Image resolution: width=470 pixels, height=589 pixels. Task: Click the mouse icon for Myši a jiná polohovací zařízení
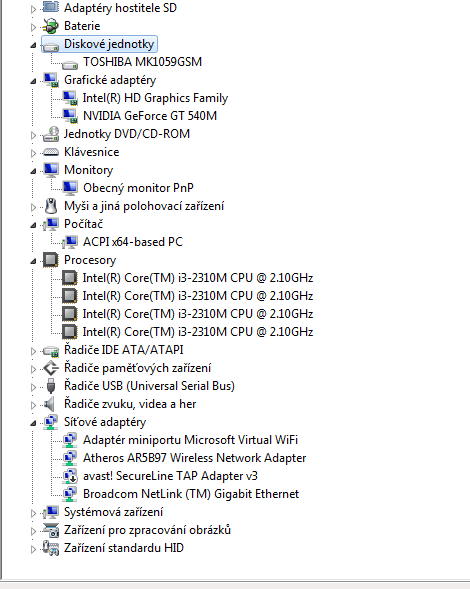click(51, 206)
